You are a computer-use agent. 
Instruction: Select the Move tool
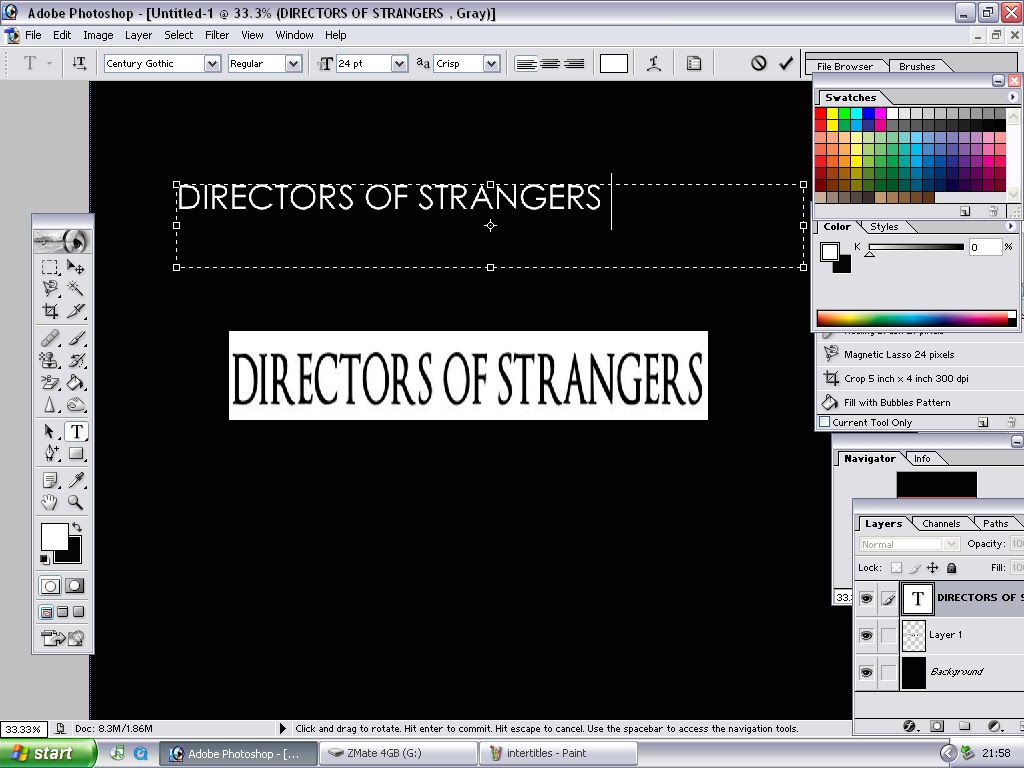coord(76,268)
